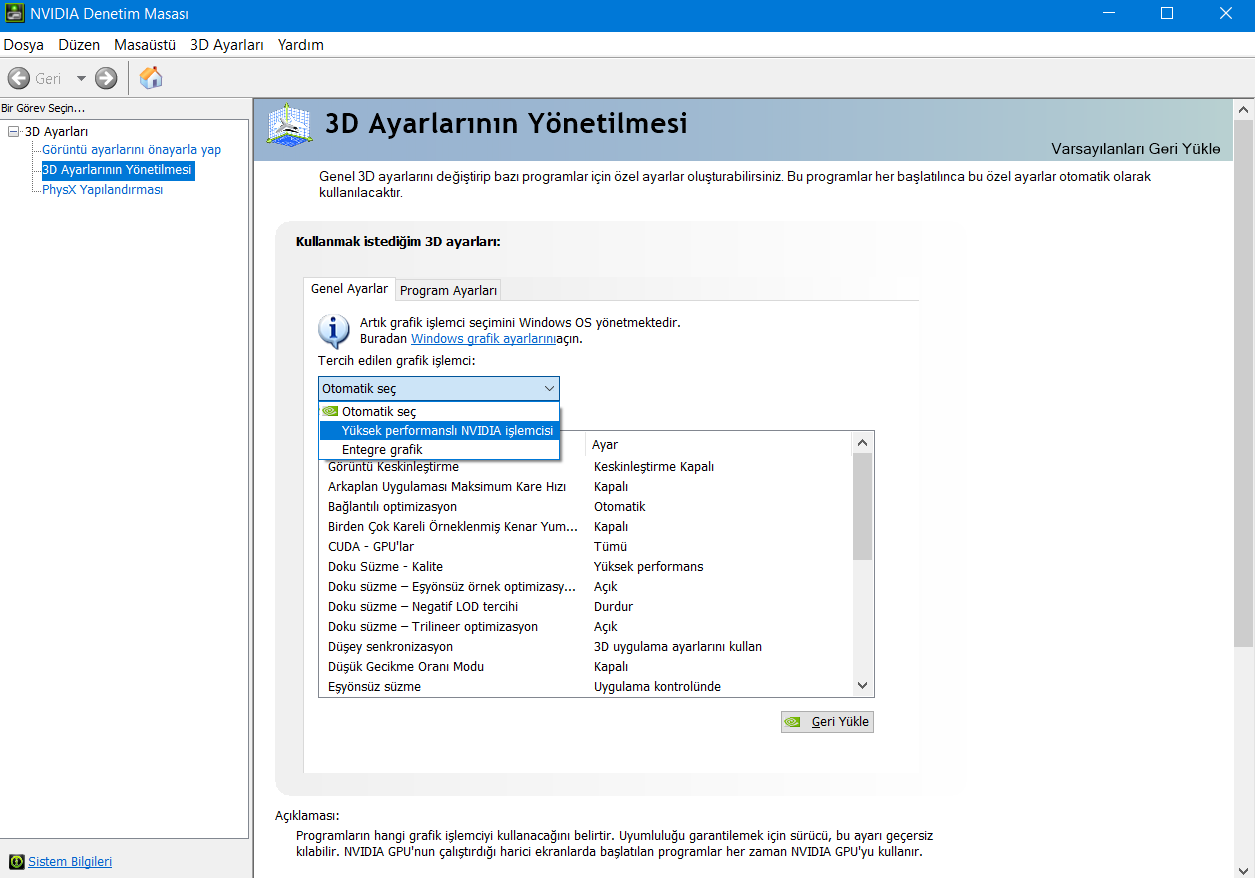Screen dimensions: 1255x878
Task: Select Doku süzme – Negatif LOD tercihi row
Action: (x=586, y=607)
